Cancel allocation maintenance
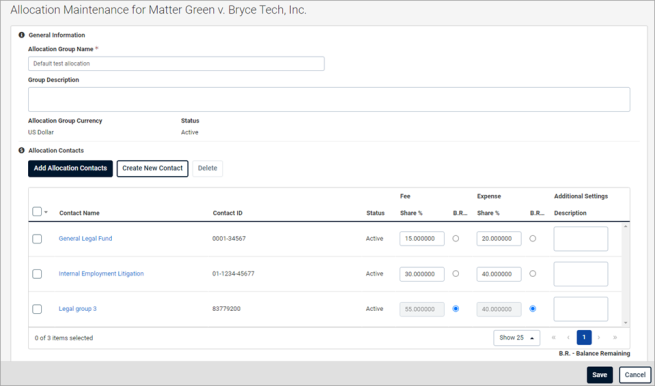The image size is (655, 386). pos(635,375)
